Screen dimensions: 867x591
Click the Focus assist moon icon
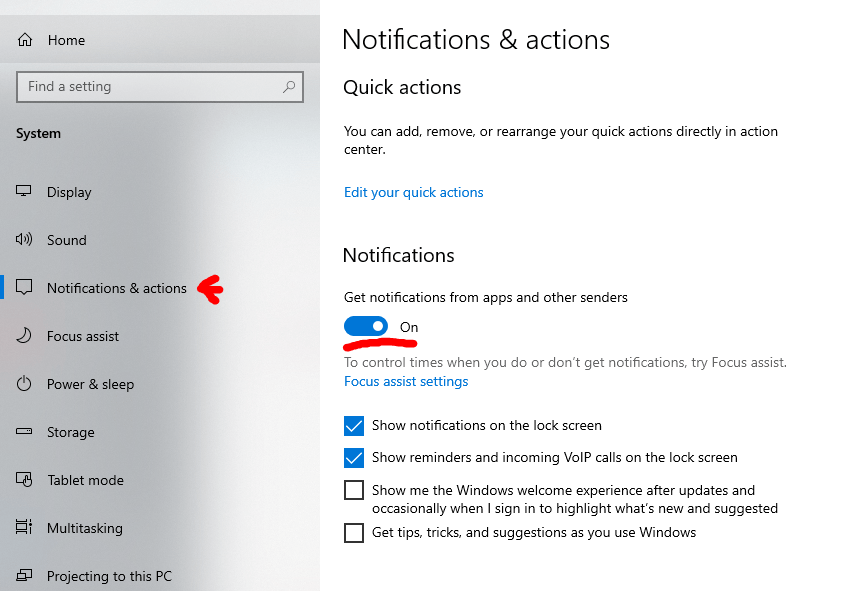click(25, 336)
